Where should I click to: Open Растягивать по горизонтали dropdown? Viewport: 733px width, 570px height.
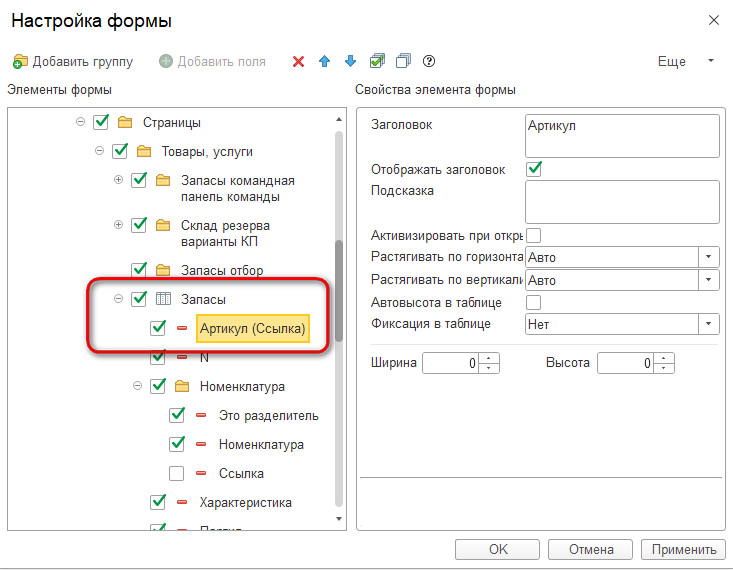click(x=708, y=257)
